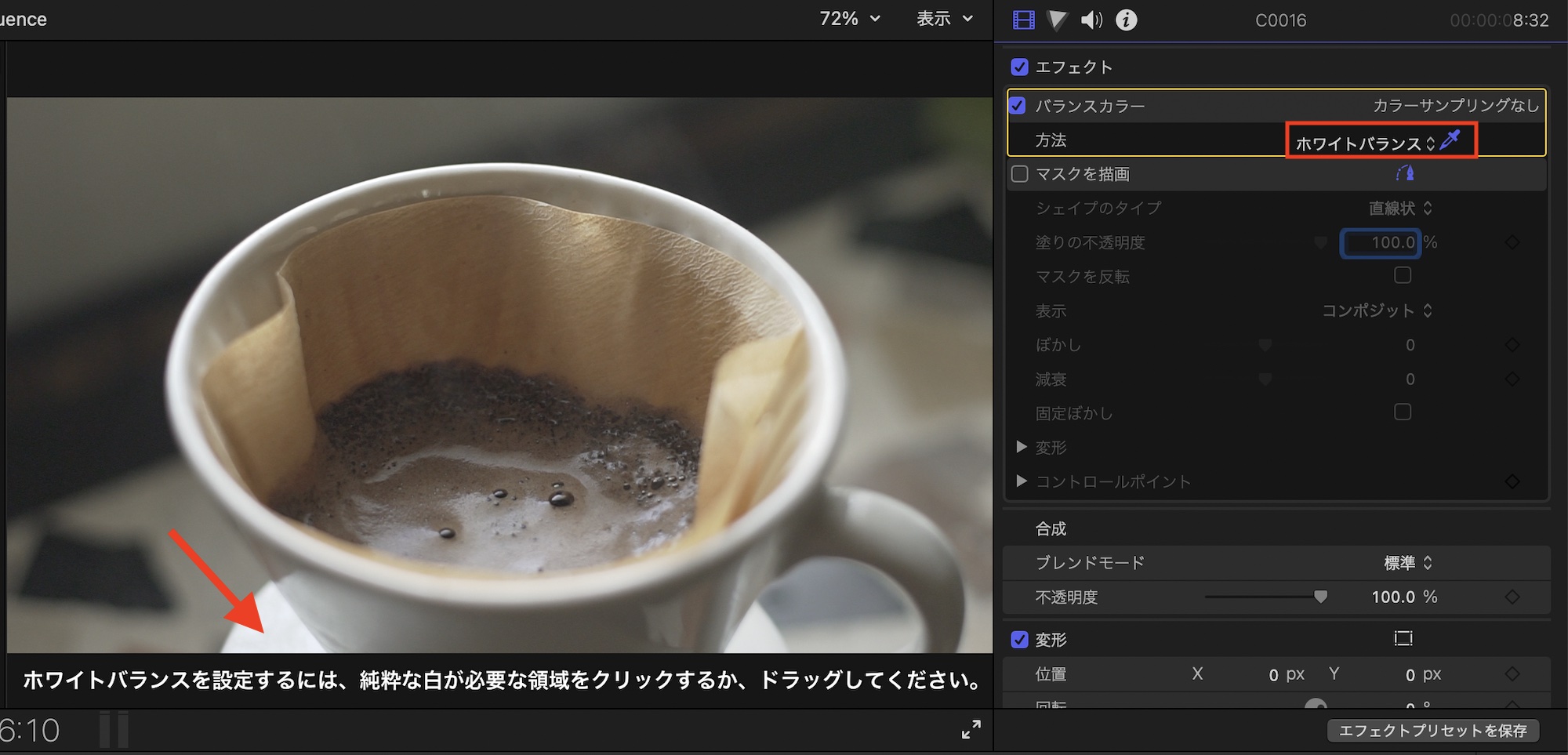The width and height of the screenshot is (1568, 755).
Task: Open the Info inspector icon
Action: tap(1126, 20)
